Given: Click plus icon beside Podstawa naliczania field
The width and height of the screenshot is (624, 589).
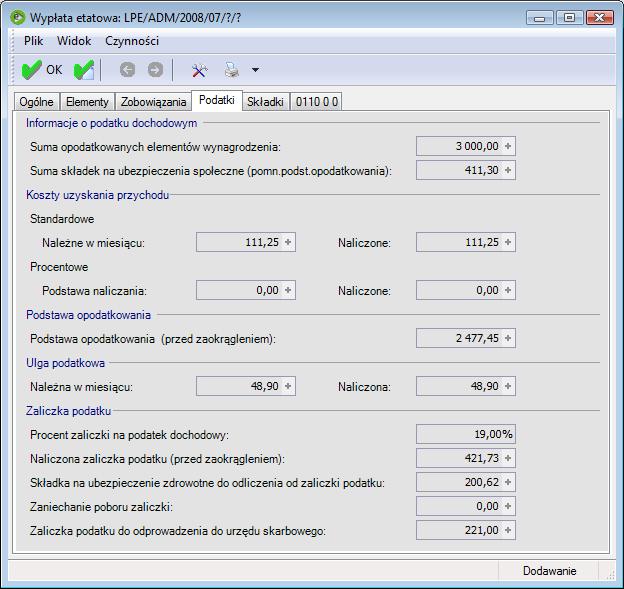Looking at the screenshot, I should [x=288, y=290].
